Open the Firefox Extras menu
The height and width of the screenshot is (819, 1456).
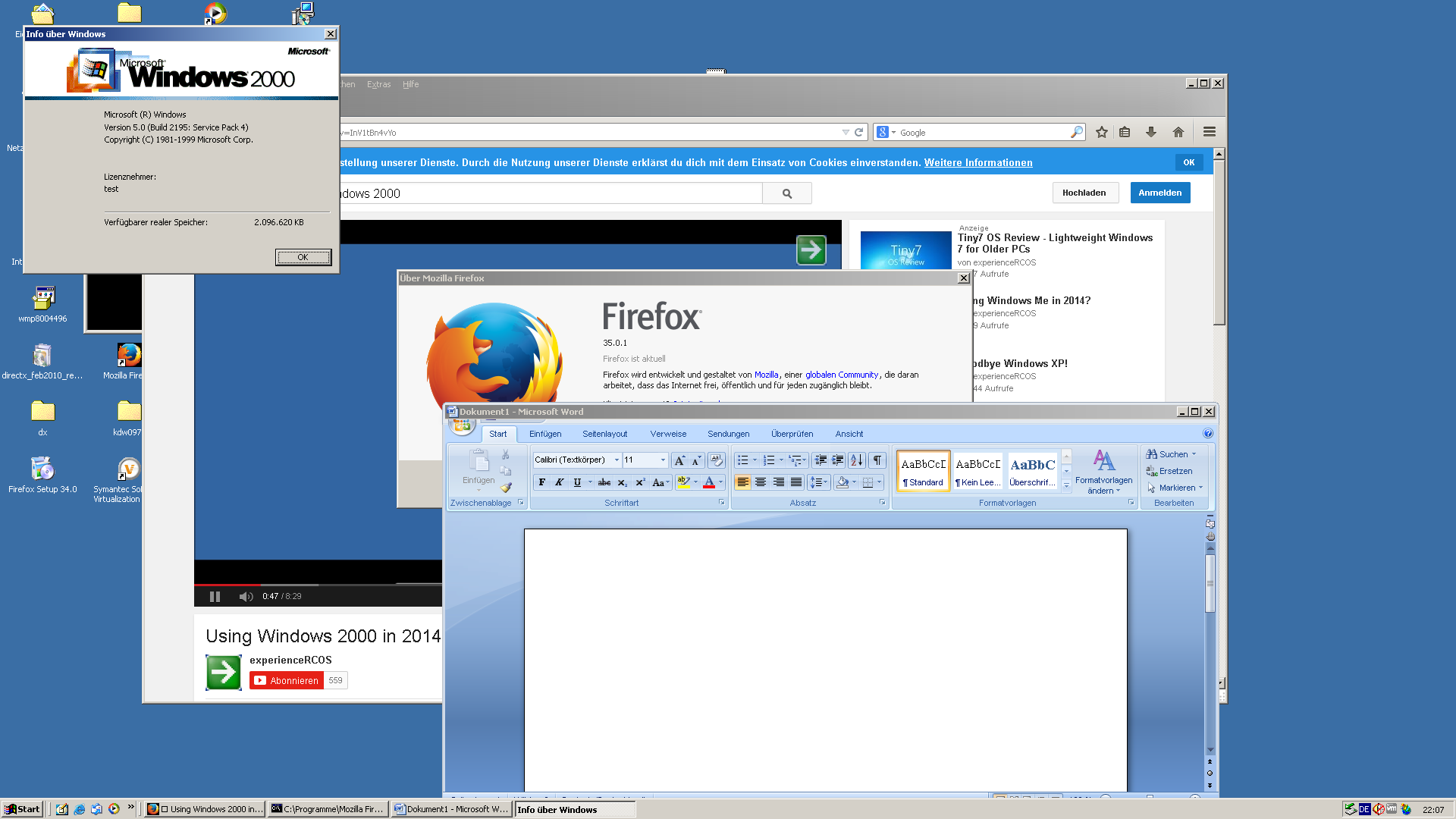378,84
